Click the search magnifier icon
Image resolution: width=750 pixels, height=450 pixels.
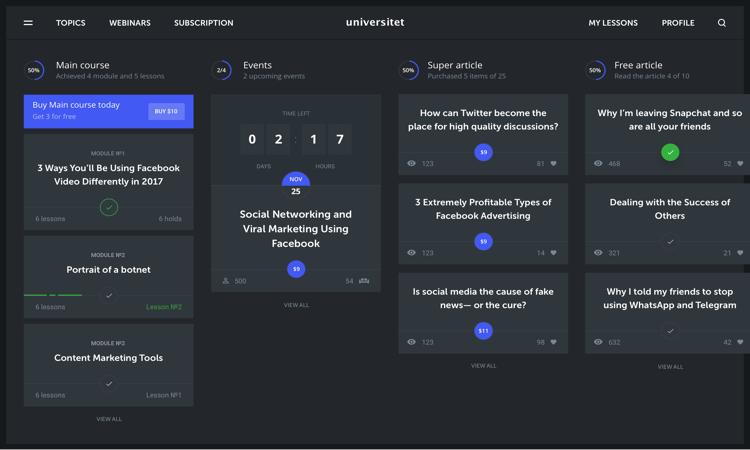pos(722,23)
